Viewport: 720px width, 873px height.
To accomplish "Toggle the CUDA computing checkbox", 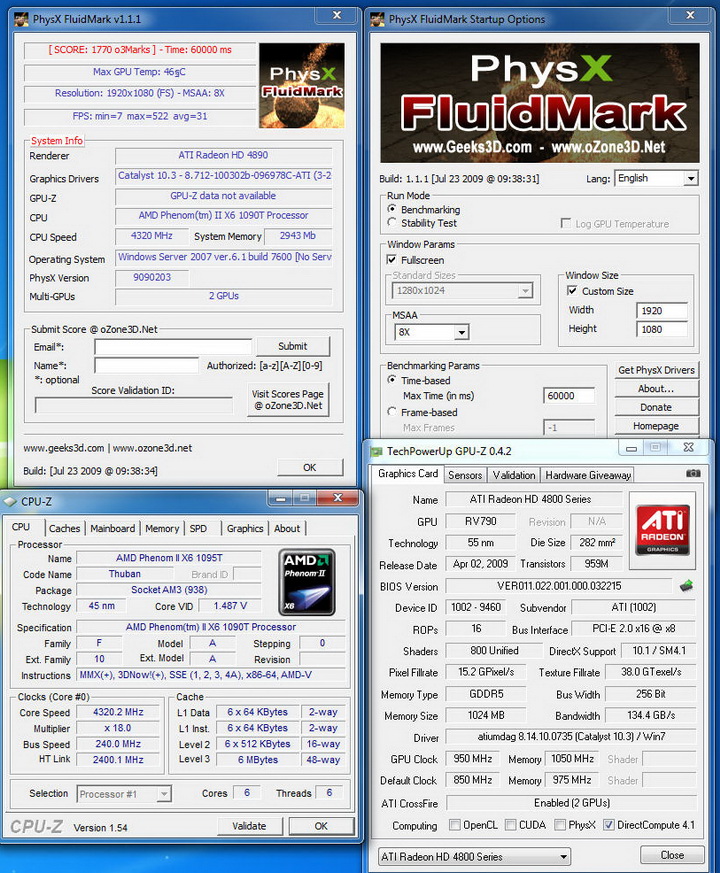I will pos(510,825).
